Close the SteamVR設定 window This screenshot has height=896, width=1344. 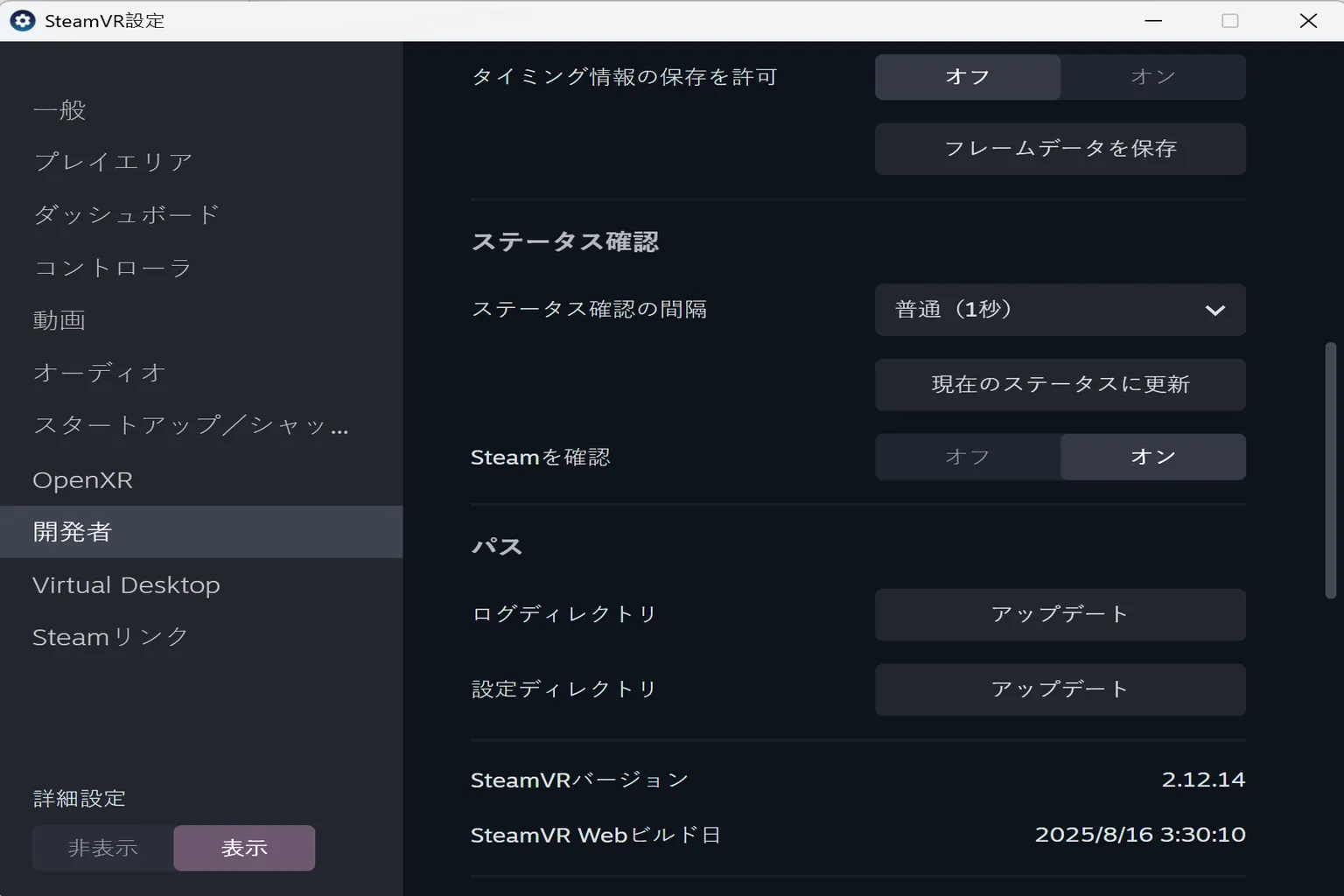(1308, 21)
